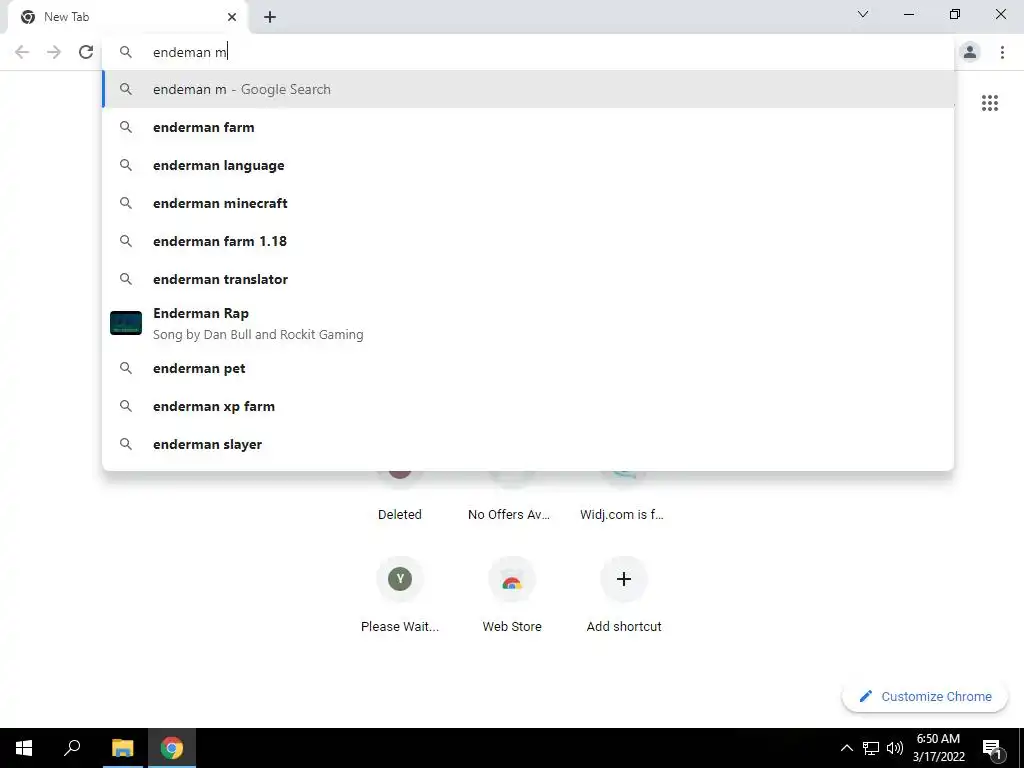
Task: Open the taskbar clock and date
Action: [938, 748]
